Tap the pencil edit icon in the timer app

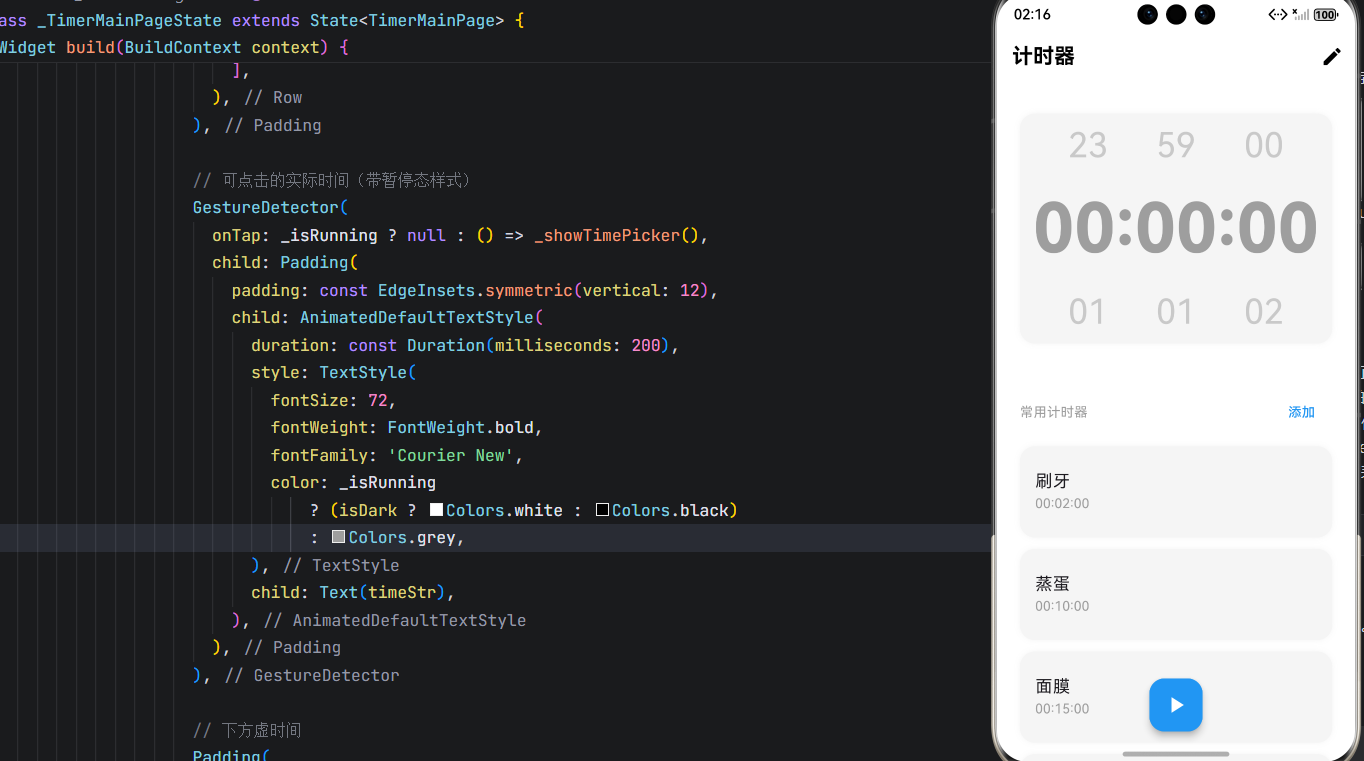click(1331, 57)
